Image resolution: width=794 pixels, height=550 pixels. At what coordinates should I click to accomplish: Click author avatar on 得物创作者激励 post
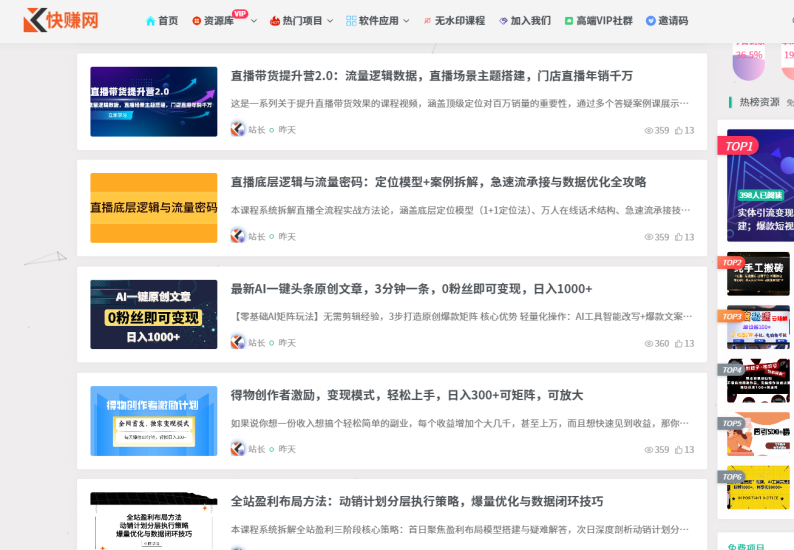238,449
